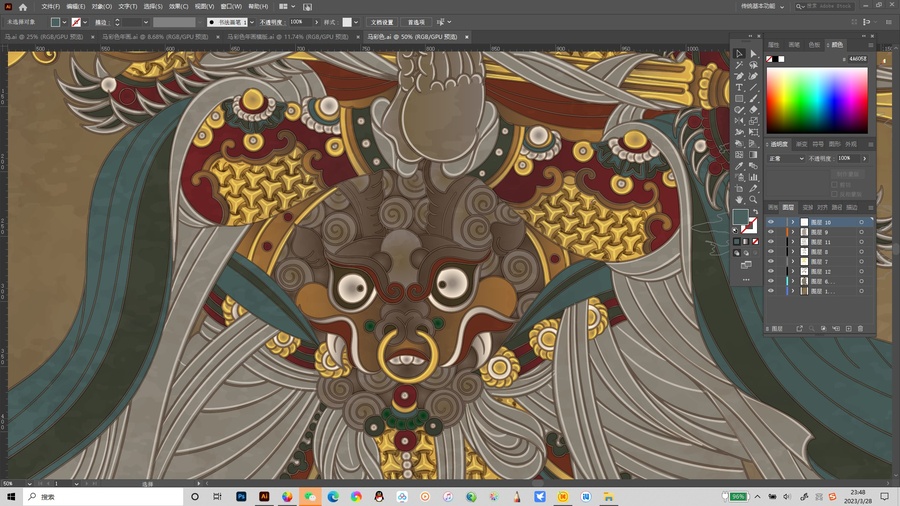Screen dimensions: 900x506
Task: Click the create new layer icon
Action: [848, 329]
